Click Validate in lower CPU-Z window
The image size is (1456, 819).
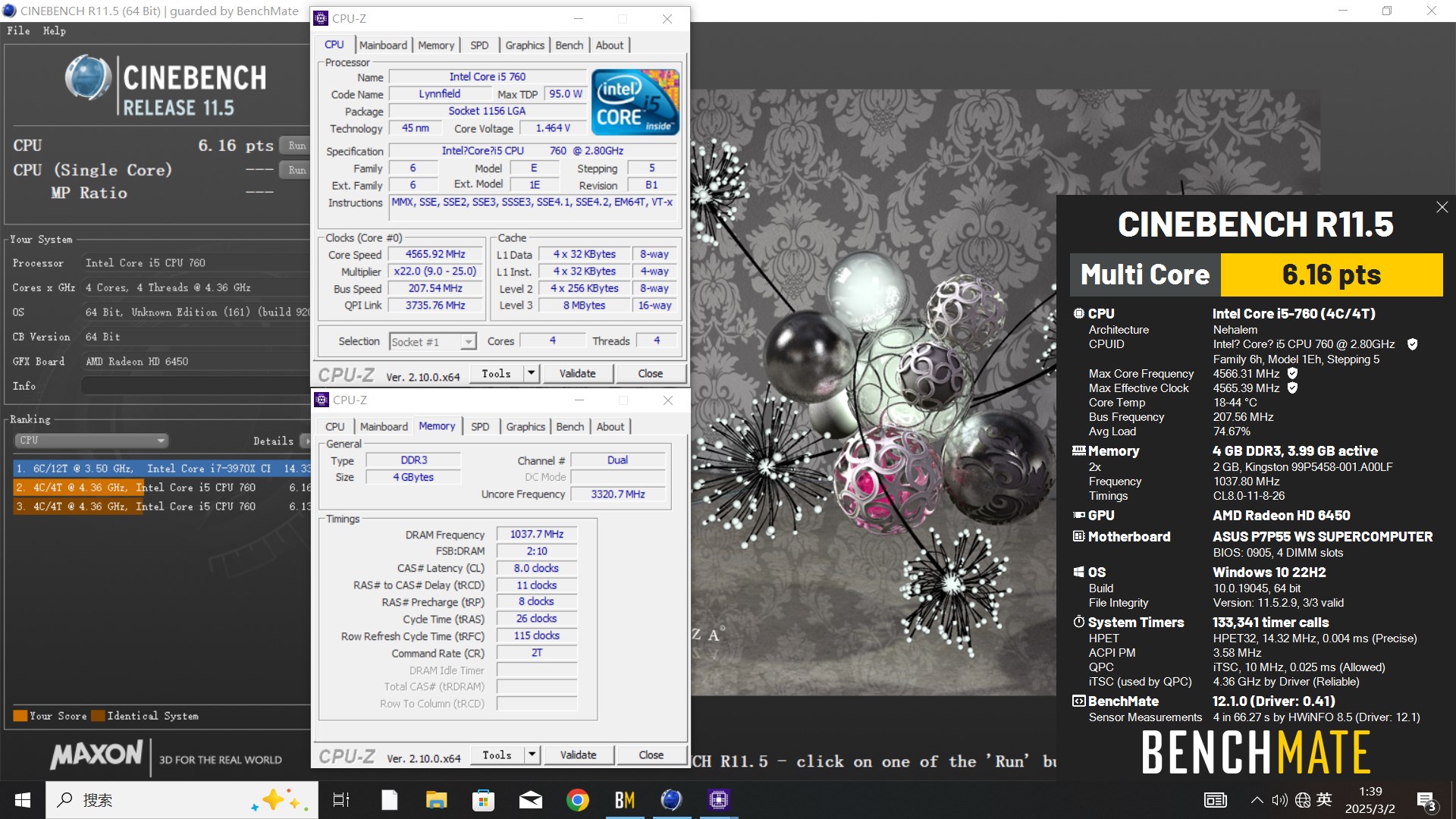point(578,755)
